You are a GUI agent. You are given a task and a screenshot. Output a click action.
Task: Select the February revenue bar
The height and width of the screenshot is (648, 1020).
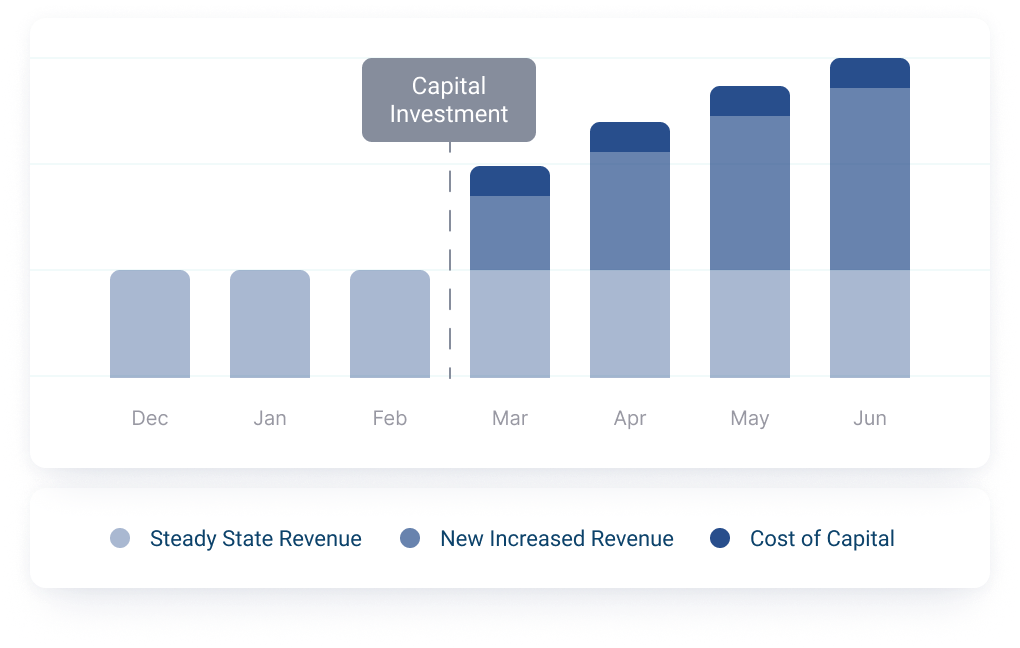(x=390, y=324)
